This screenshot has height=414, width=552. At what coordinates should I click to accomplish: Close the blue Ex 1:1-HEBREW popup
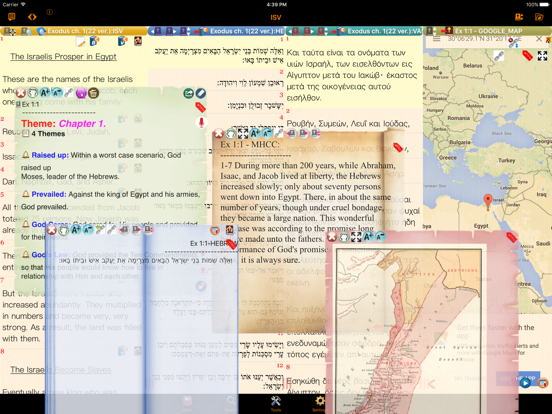pyautogui.click(x=52, y=230)
